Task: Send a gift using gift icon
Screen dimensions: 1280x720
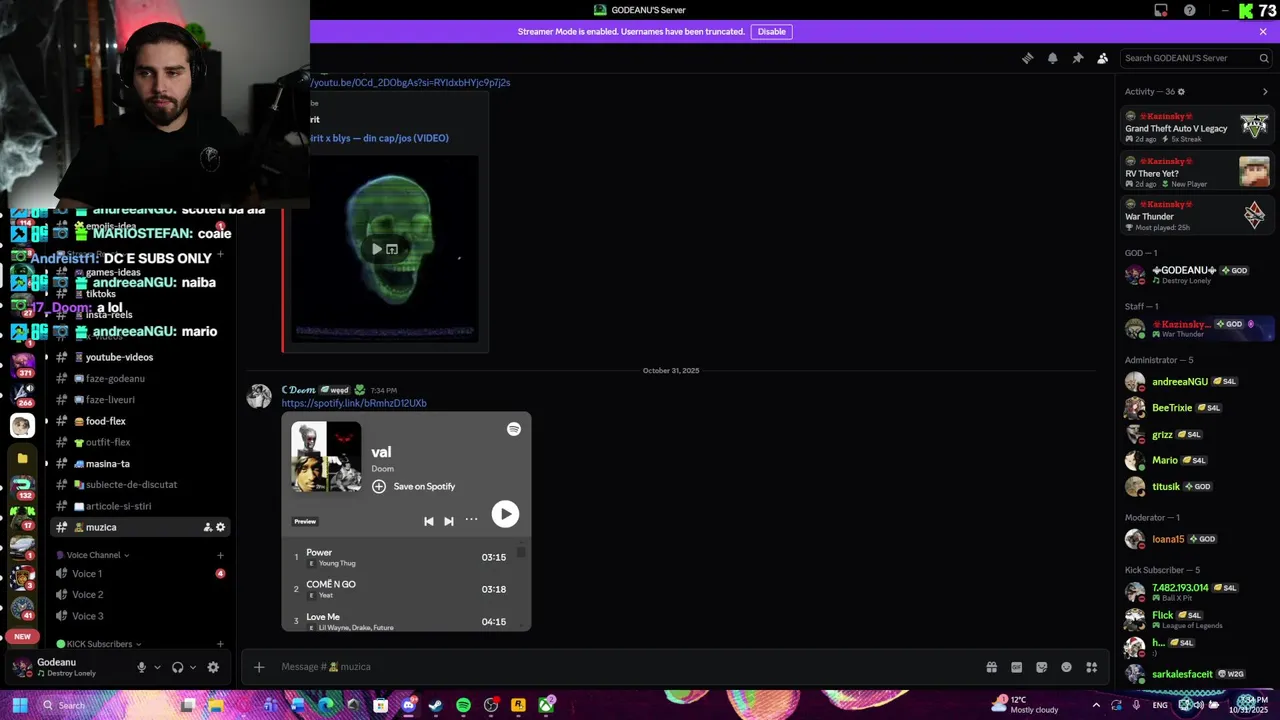Action: point(991,667)
